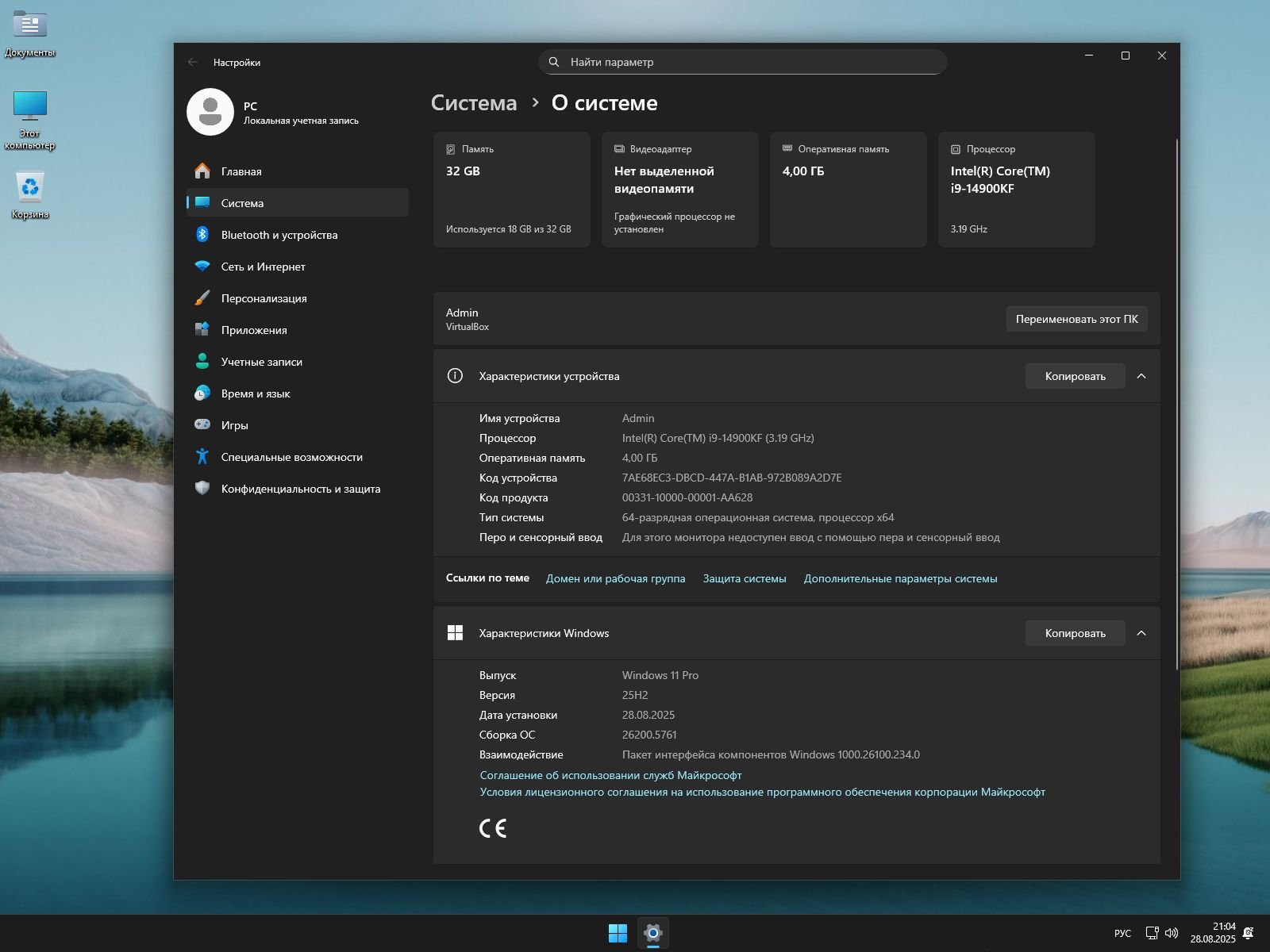Click the Windows logo beside Характеристики Windows
The height and width of the screenshot is (952, 1270).
pyautogui.click(x=455, y=633)
